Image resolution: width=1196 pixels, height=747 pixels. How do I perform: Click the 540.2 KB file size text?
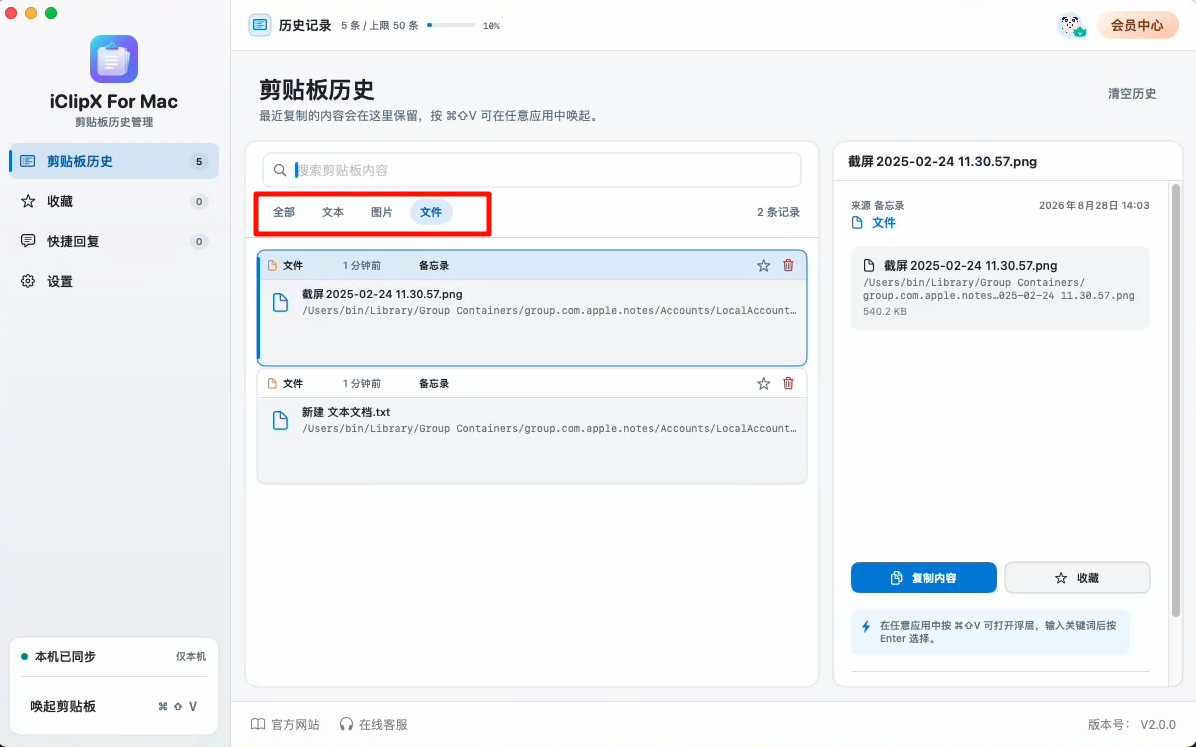pos(885,311)
